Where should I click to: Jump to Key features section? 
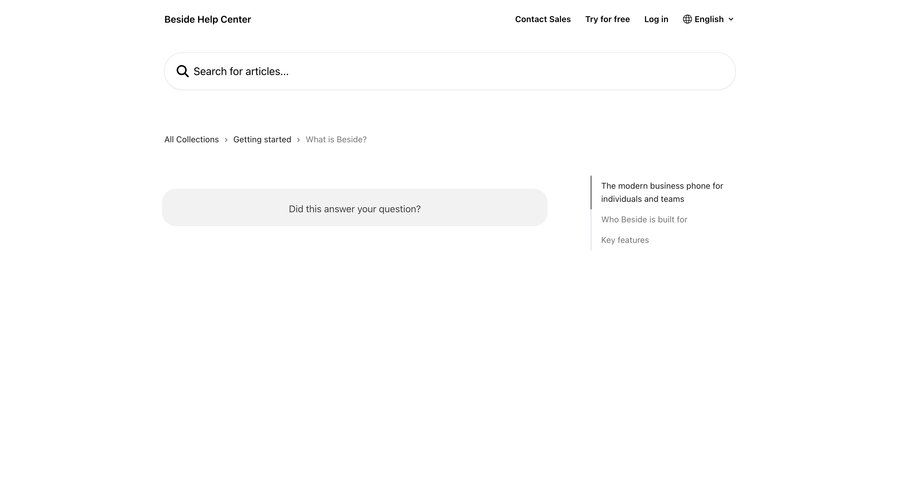click(x=625, y=240)
